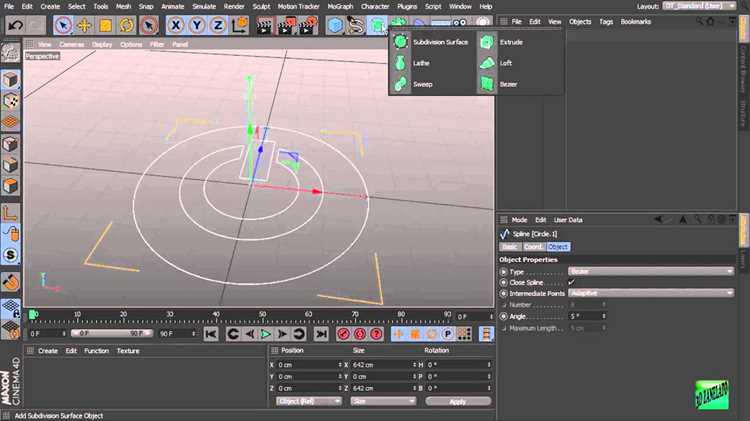Viewport: 750px width, 421px height.
Task: Toggle the Close Spline checkbox
Action: 572,282
